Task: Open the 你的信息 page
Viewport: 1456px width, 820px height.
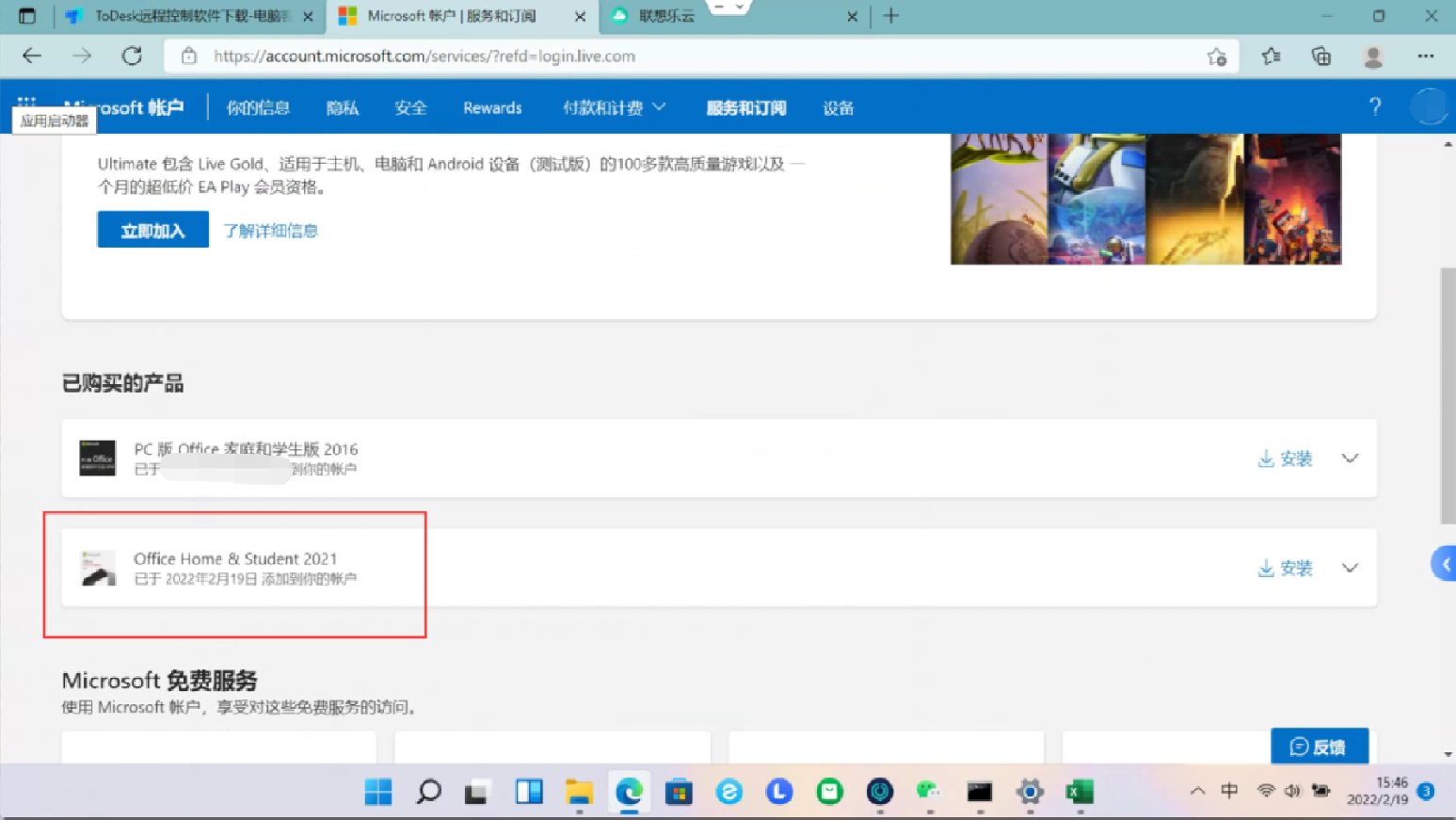Action: point(258,108)
